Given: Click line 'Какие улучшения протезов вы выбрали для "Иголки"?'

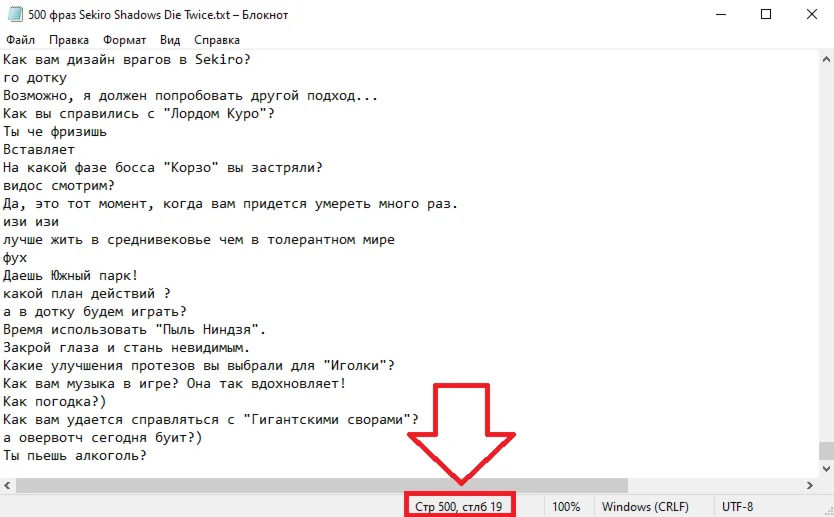Looking at the screenshot, I should (x=199, y=366).
